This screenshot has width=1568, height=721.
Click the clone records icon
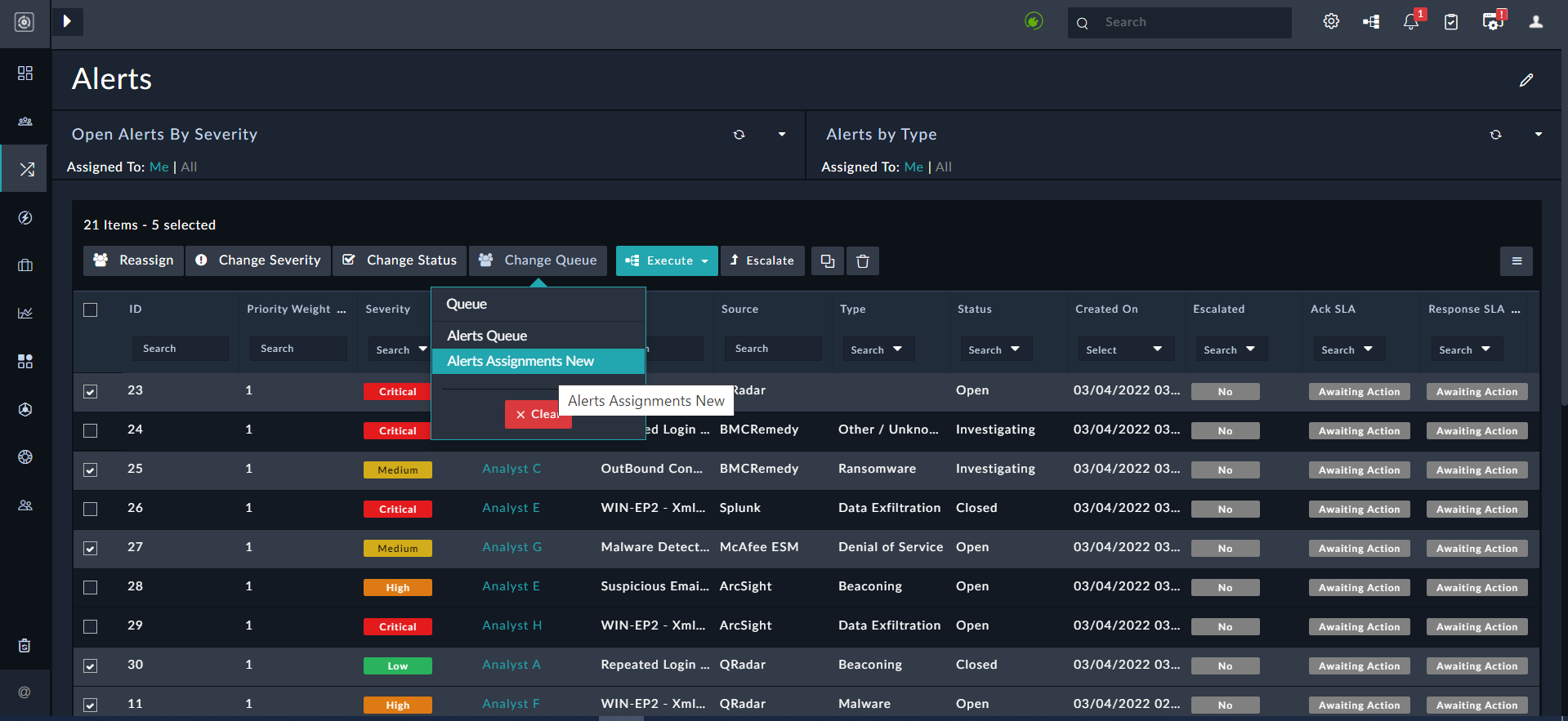[x=827, y=261]
